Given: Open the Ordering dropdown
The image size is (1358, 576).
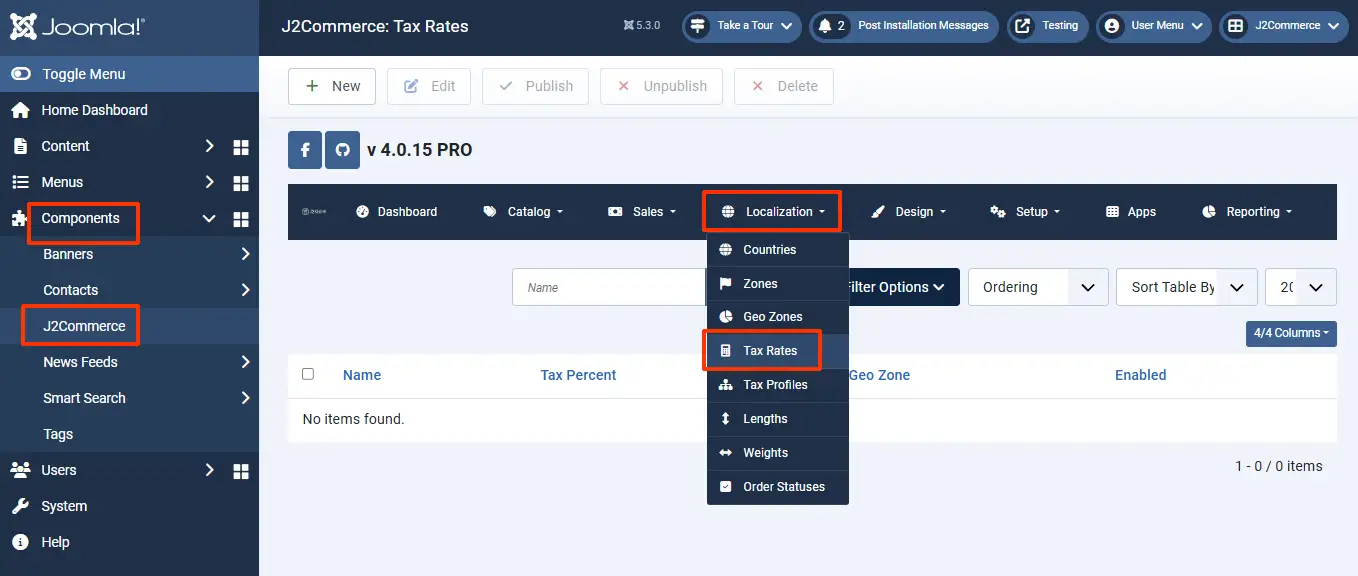Looking at the screenshot, I should tap(1038, 287).
